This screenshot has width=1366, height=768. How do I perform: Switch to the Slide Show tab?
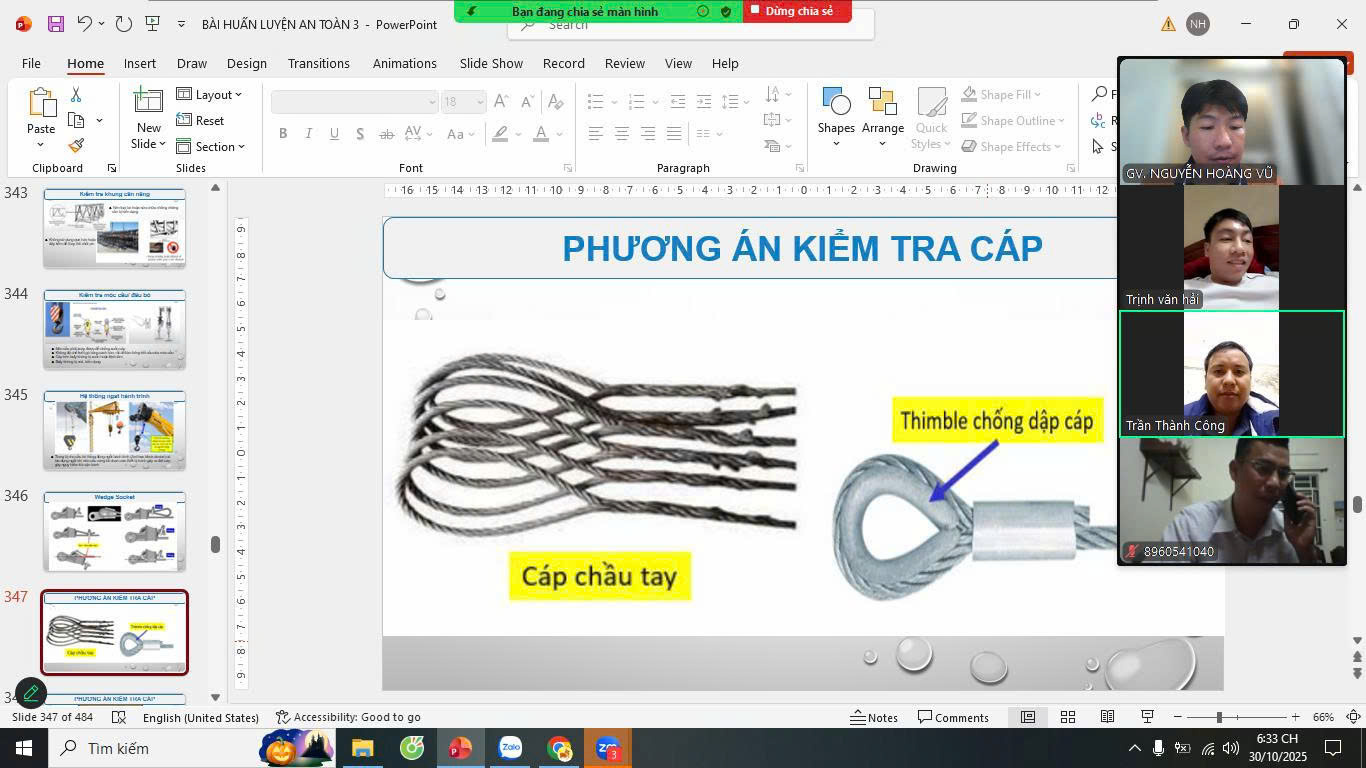tap(491, 63)
